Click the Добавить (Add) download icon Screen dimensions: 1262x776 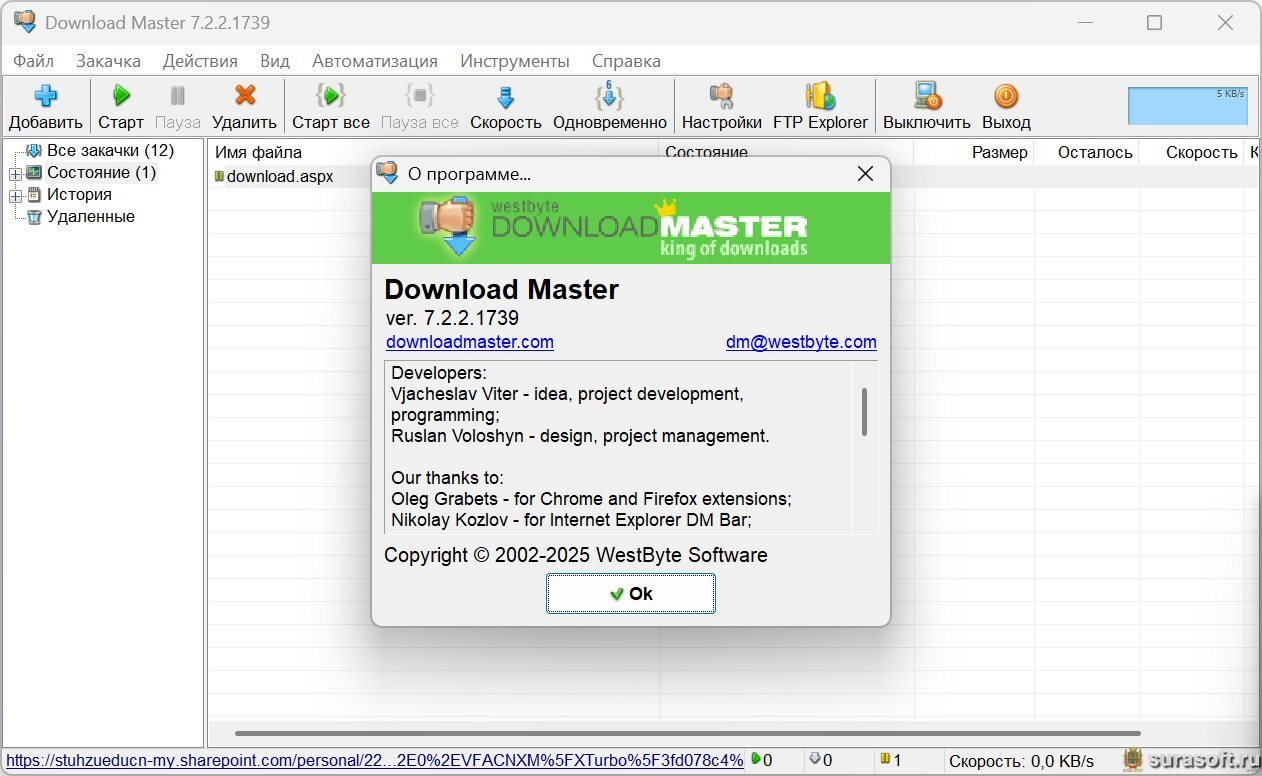[x=45, y=97]
